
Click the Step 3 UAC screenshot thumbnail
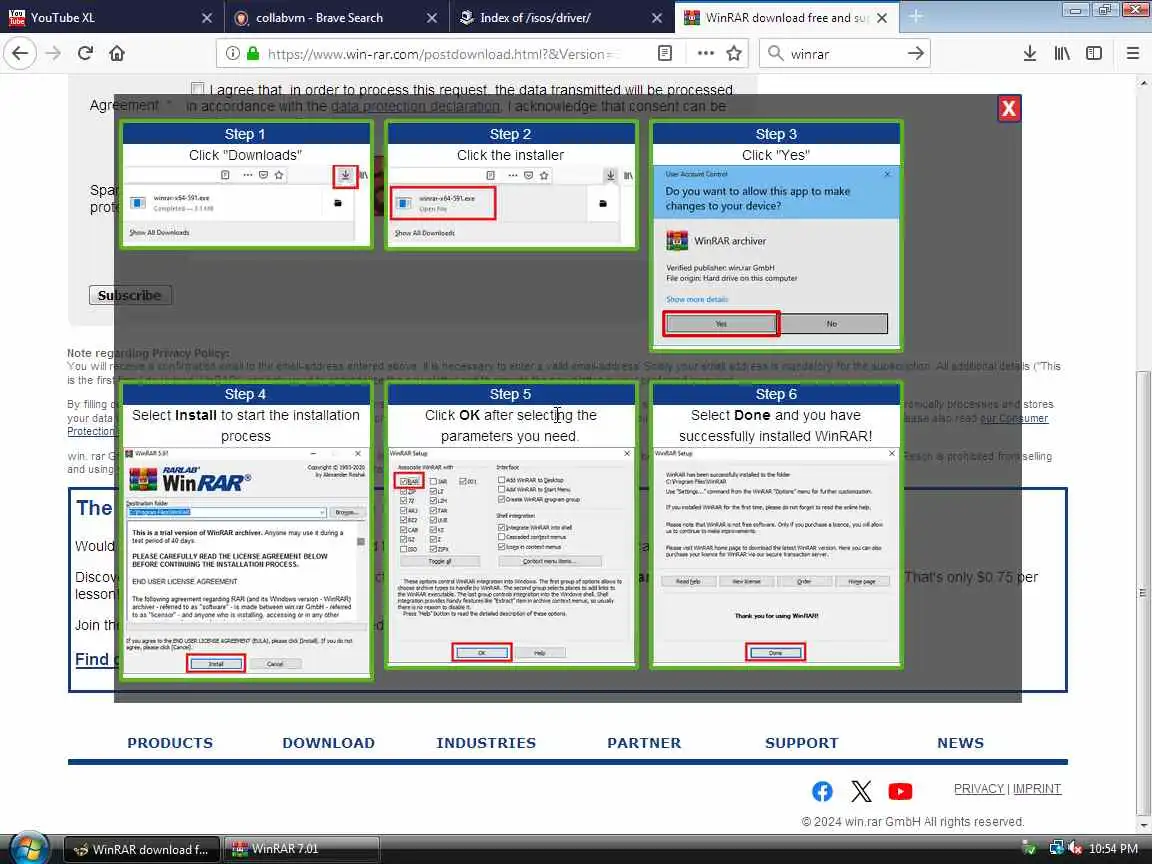[x=776, y=255]
